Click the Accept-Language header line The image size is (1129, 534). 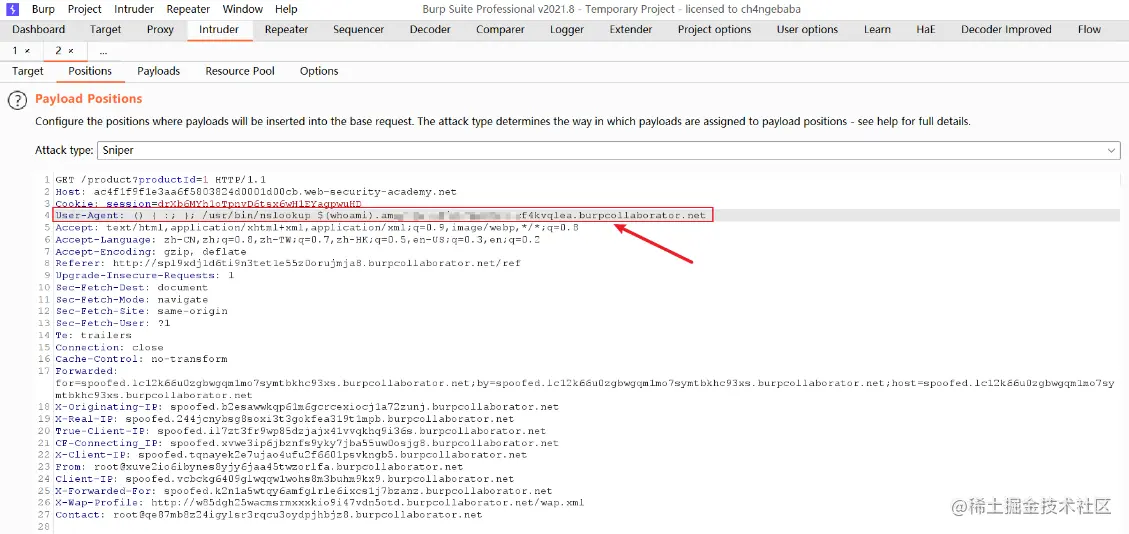297,240
